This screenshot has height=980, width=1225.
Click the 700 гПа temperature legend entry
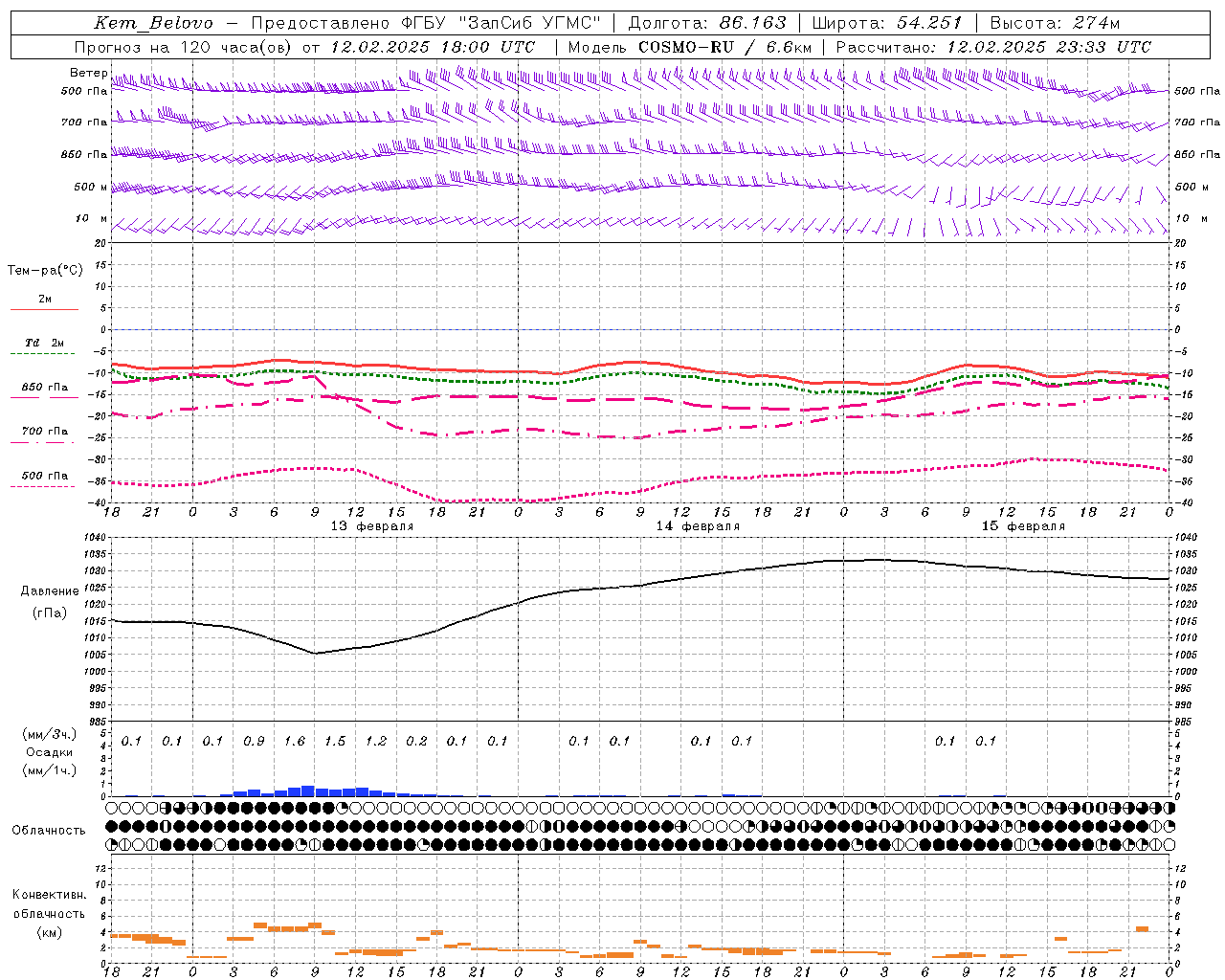[45, 432]
